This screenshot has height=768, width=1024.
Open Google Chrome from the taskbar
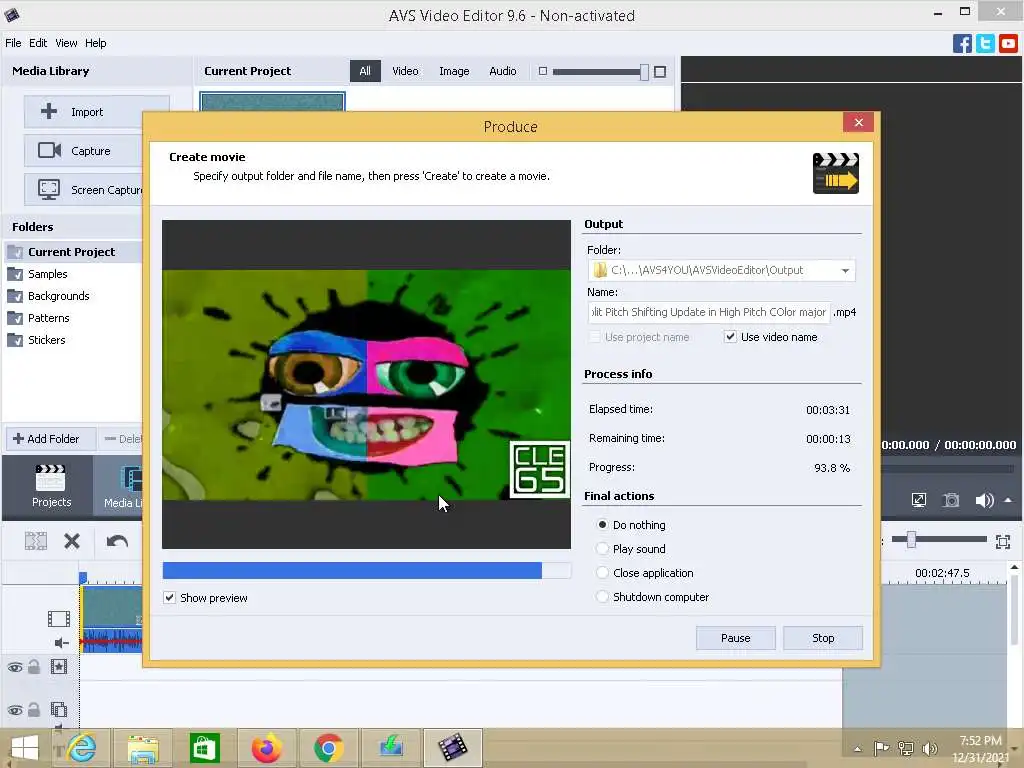click(328, 748)
